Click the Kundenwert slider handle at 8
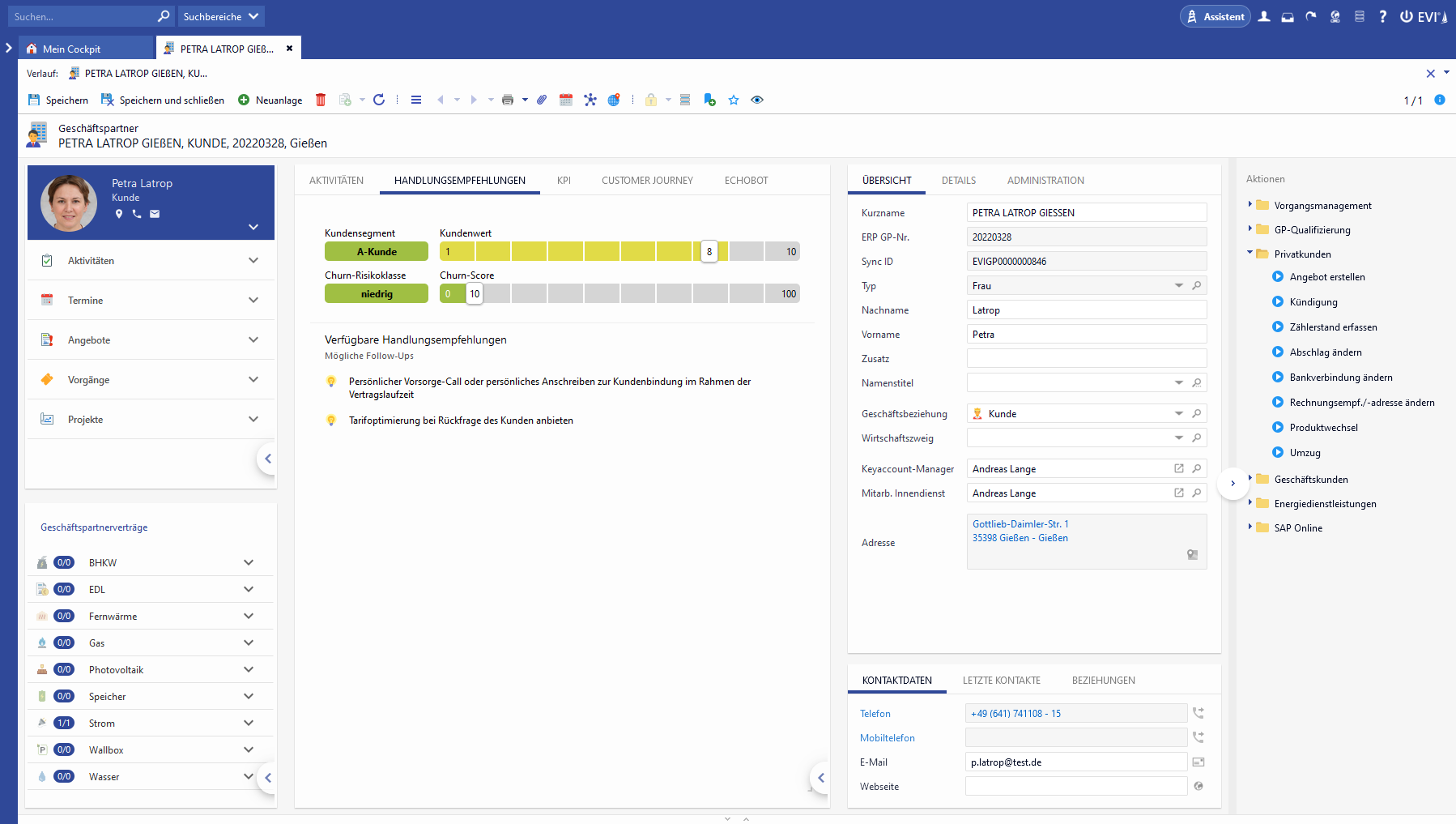 tap(709, 251)
